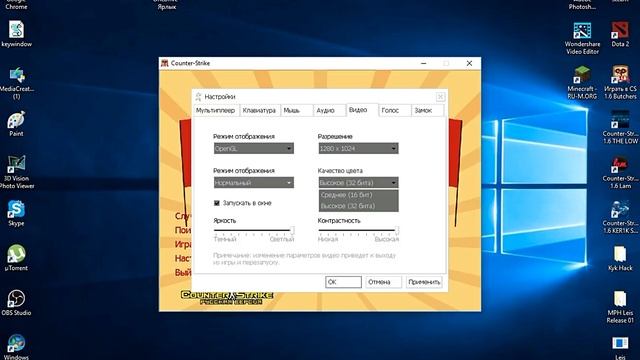Confirm settings with the ОК button
The width and height of the screenshot is (640, 360).
coord(343,282)
